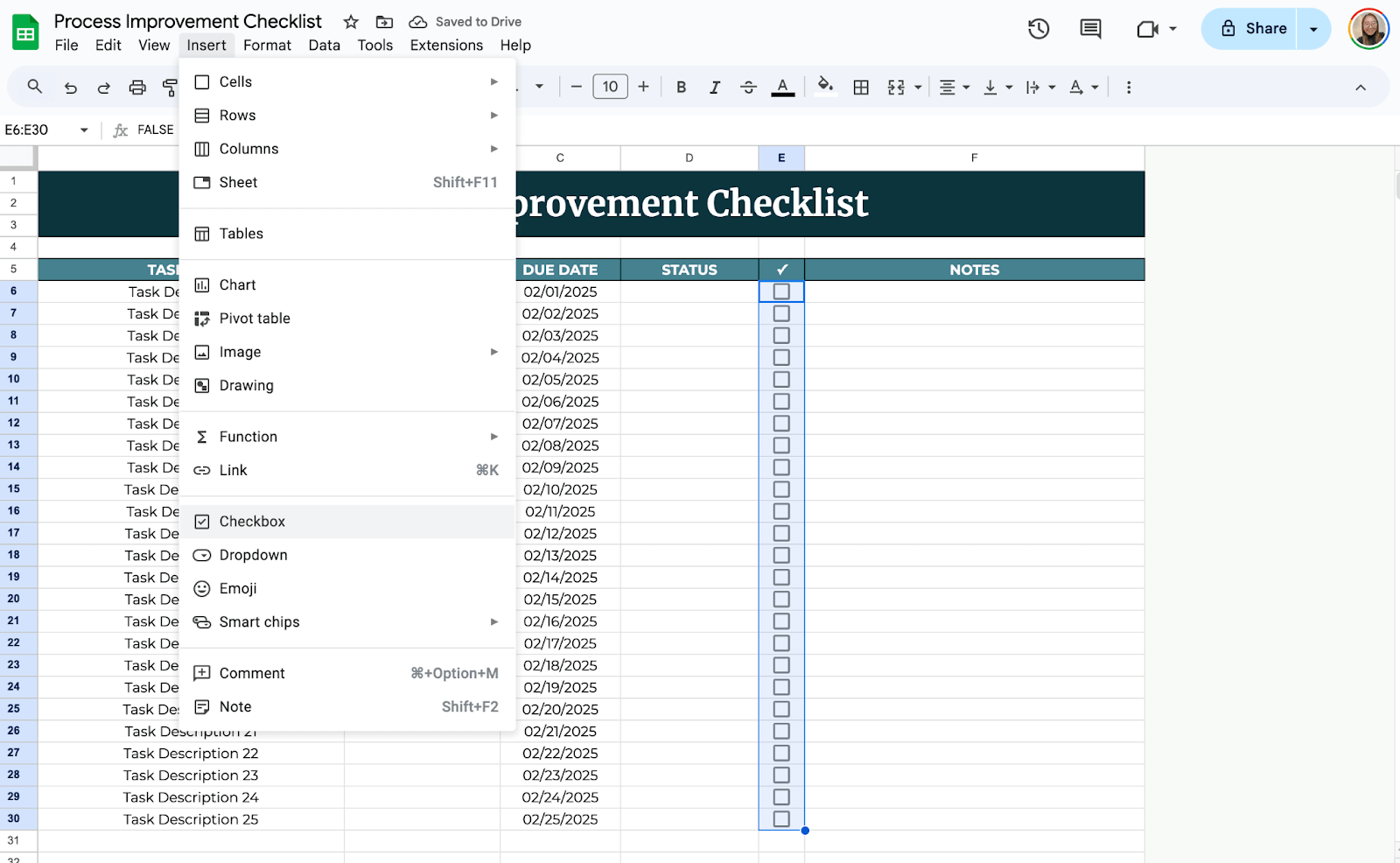
Task: Click the undo arrow icon
Action: point(71,88)
